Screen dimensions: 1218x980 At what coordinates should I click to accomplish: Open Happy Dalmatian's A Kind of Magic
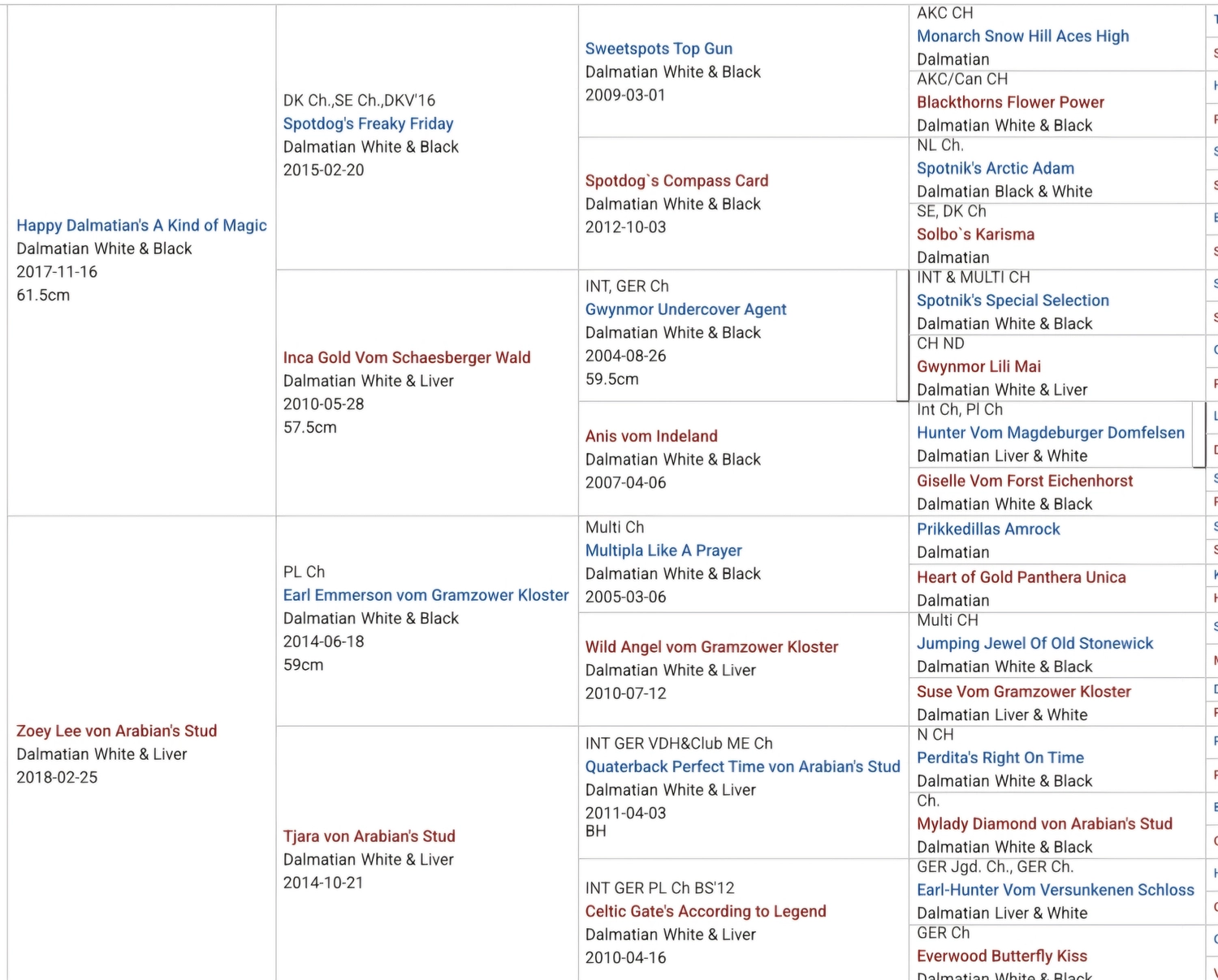(141, 226)
